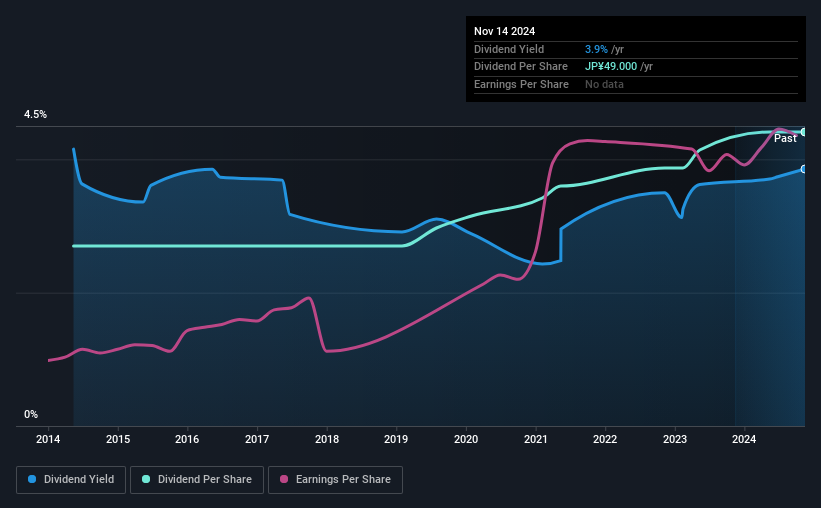Click the 0% y-axis label
The width and height of the screenshot is (821, 508).
point(31,414)
